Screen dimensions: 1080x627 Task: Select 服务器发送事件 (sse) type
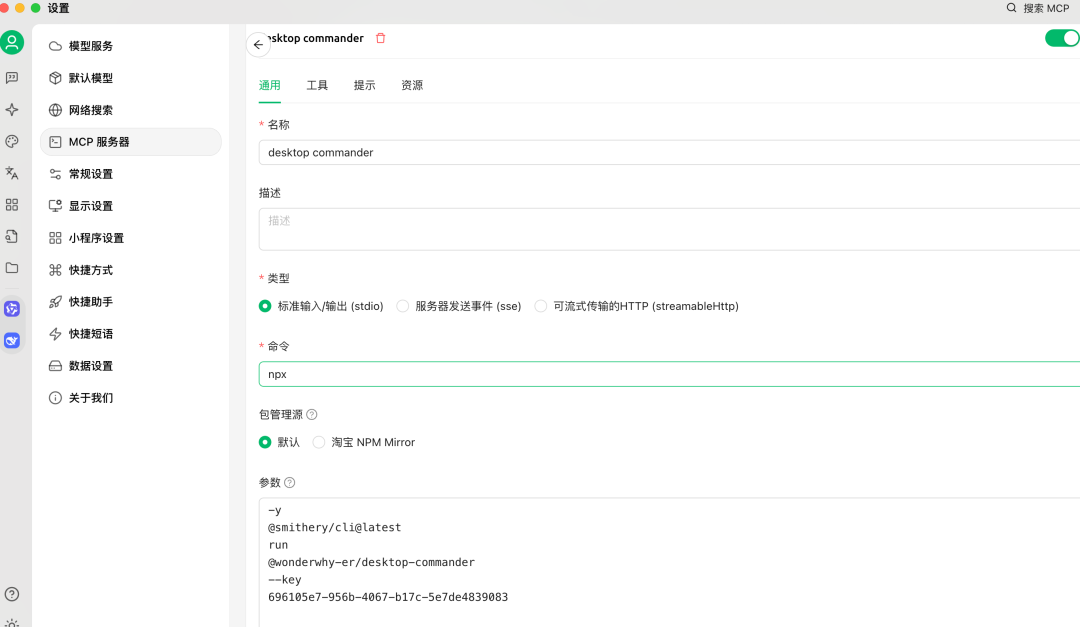(x=402, y=306)
